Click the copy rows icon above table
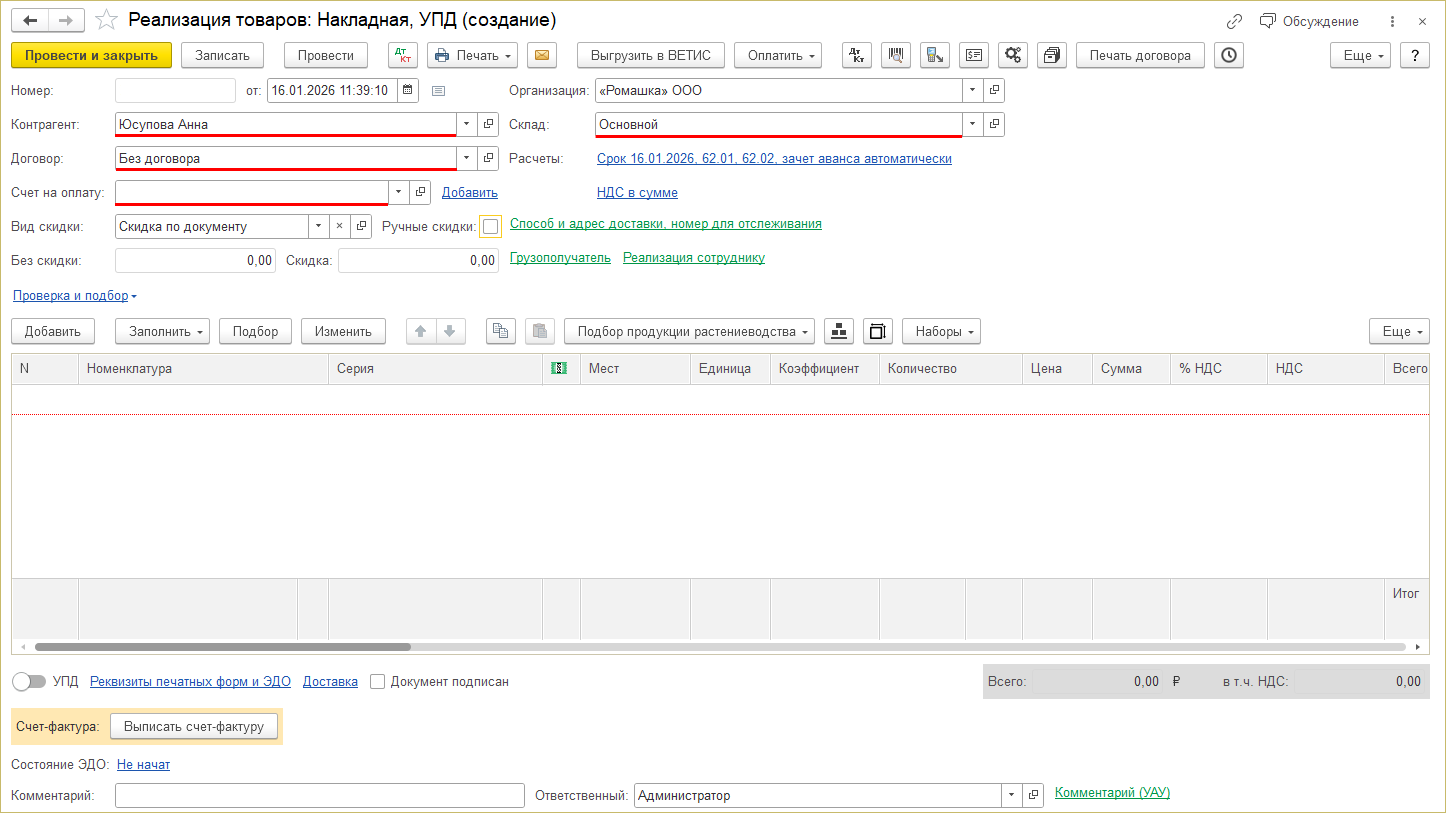Viewport: 1446px width, 813px height. [x=501, y=331]
